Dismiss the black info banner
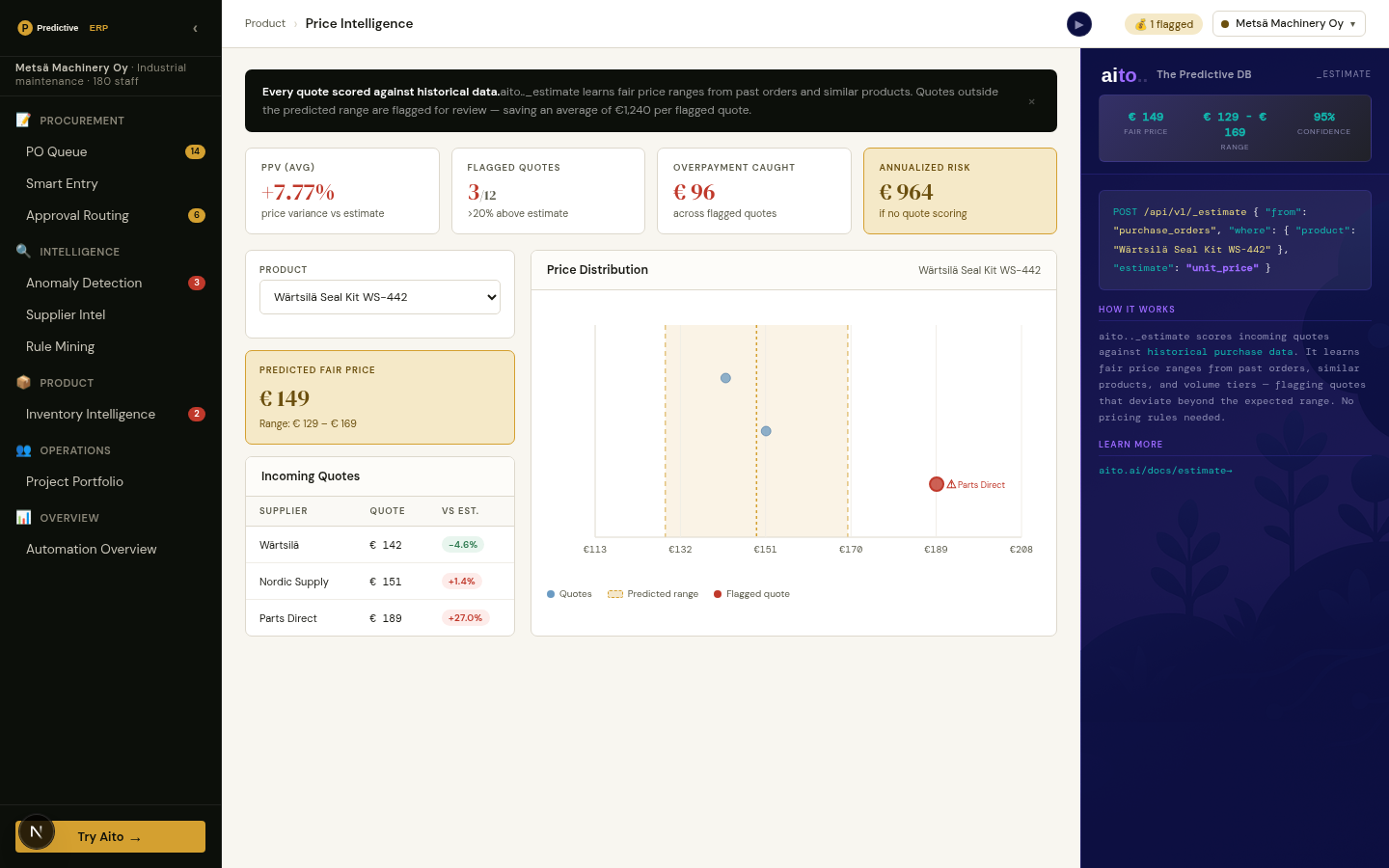Screen dimensions: 1389x868 click(x=1031, y=101)
